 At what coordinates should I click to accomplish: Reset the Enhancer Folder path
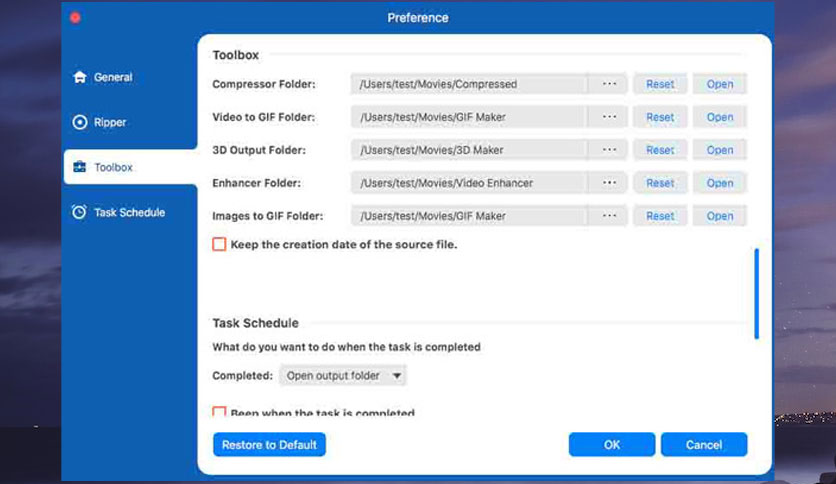pos(660,183)
